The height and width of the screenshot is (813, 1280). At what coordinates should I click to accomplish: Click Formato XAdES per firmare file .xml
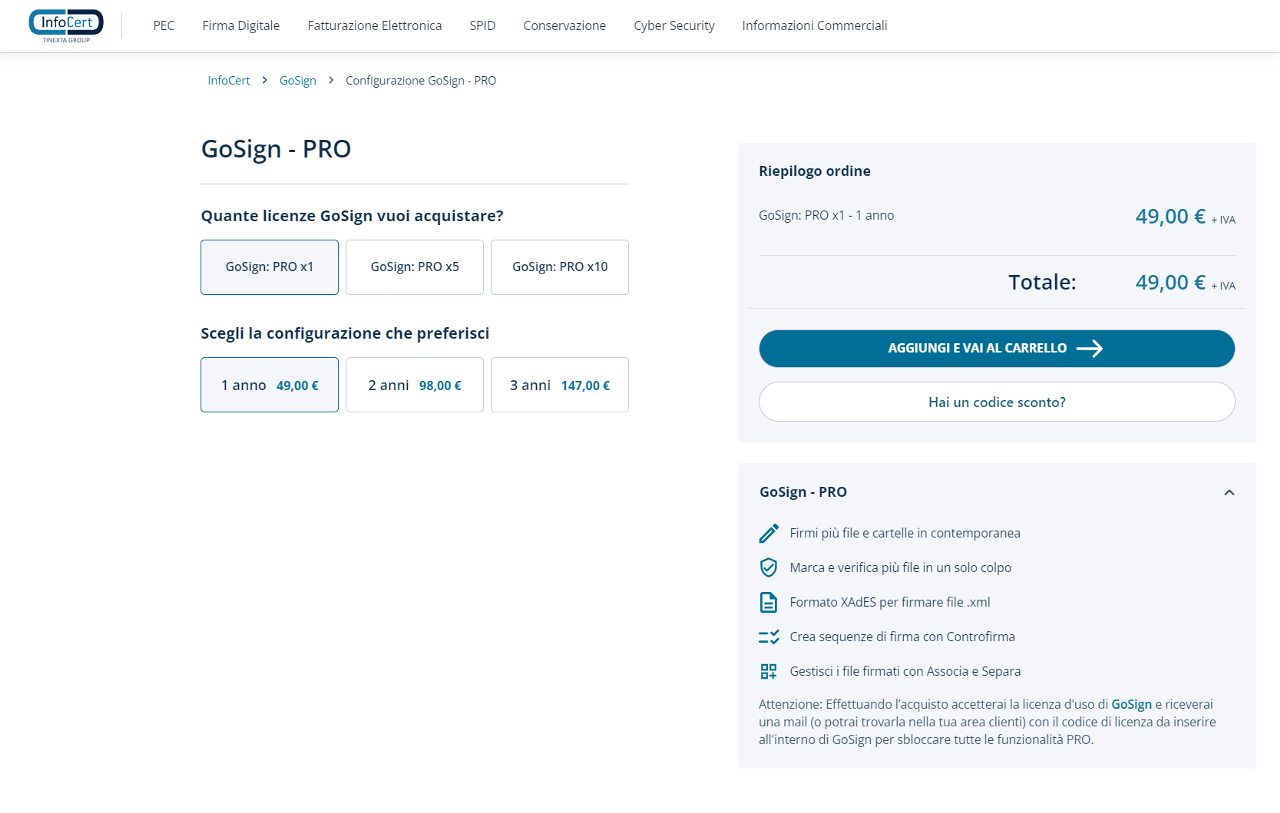pos(890,602)
